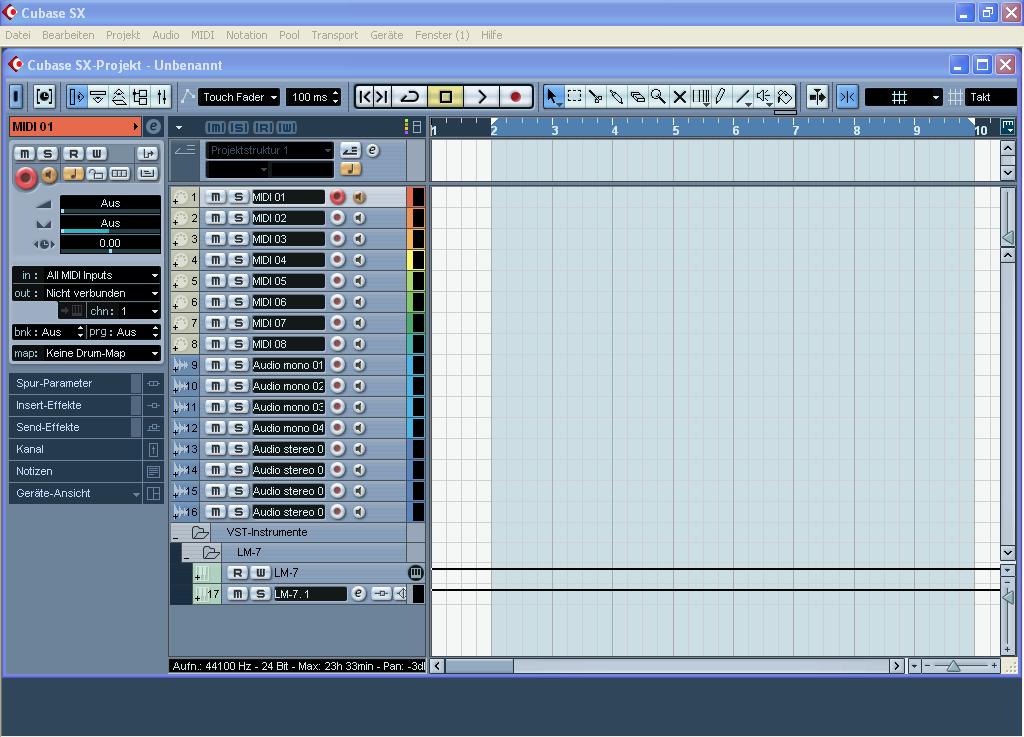Select the Zoom magnifier tool
The width and height of the screenshot is (1024, 737).
point(658,97)
